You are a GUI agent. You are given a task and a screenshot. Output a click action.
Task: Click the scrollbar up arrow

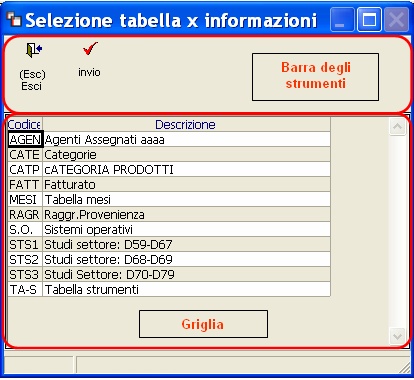point(397,127)
